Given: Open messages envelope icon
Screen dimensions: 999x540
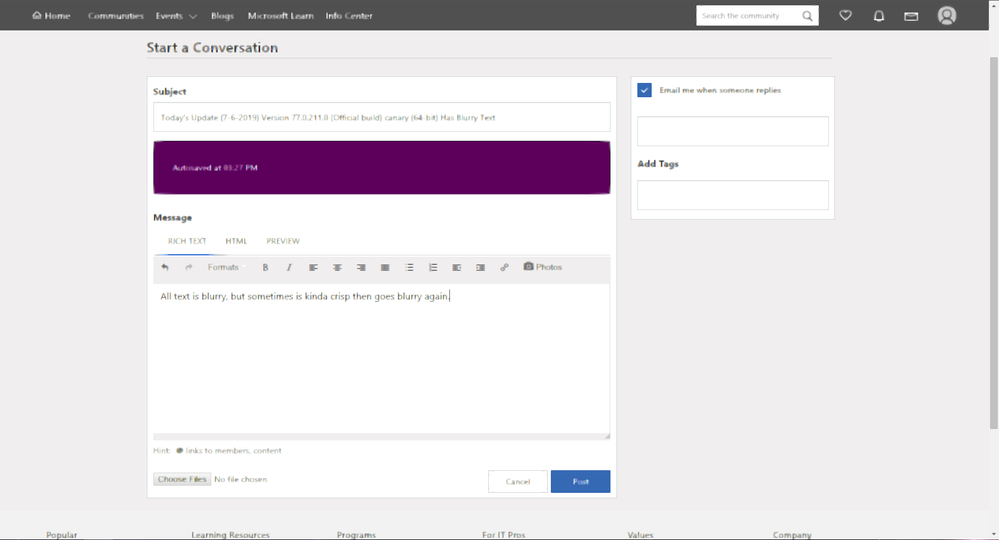Looking at the screenshot, I should pos(911,16).
